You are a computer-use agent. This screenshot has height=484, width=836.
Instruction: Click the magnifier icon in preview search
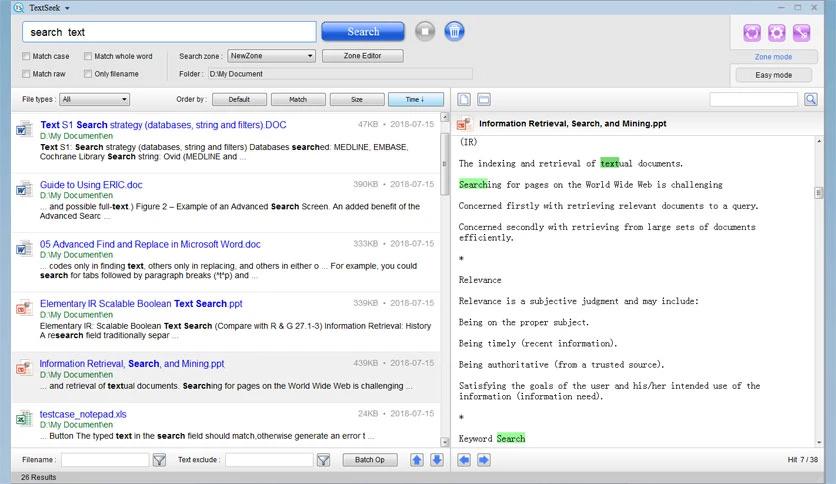pos(810,99)
